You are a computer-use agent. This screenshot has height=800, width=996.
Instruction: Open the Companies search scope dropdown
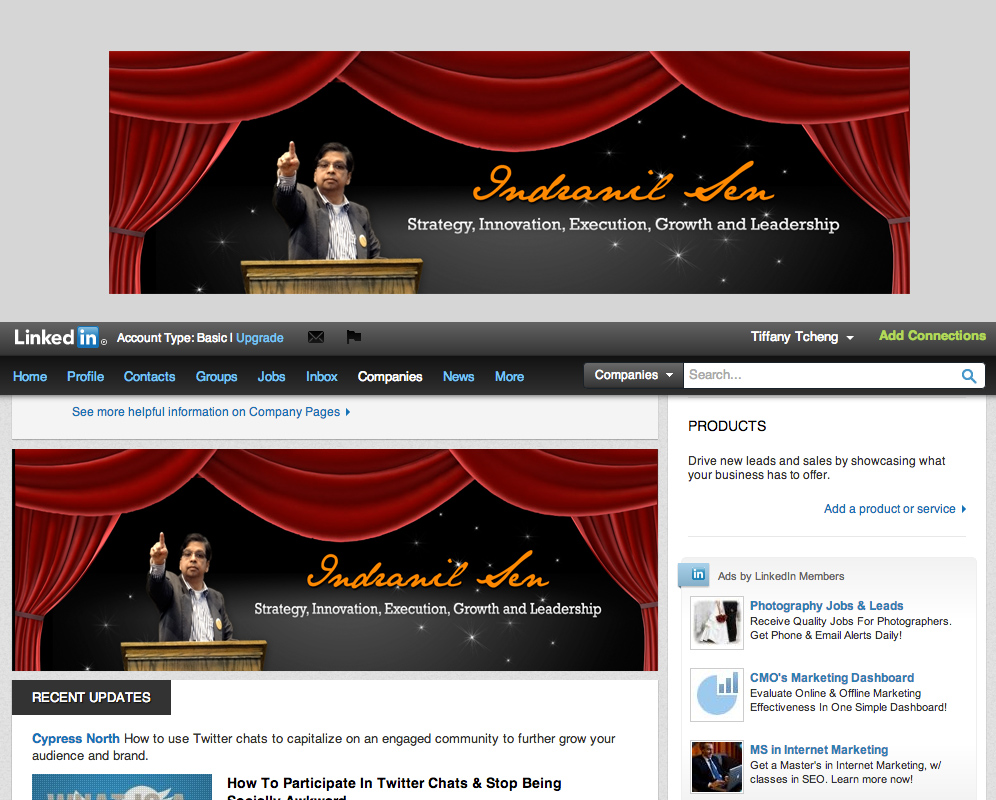point(632,375)
